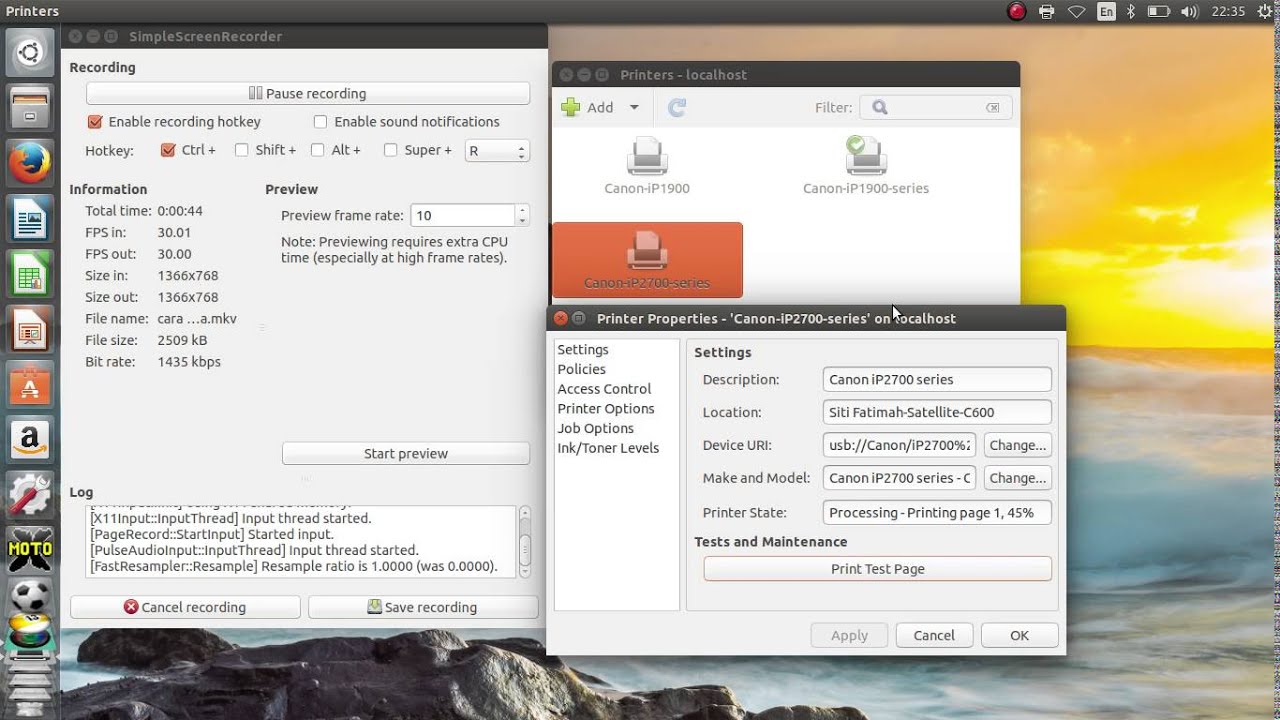Click the Preview frame rate stepper arrows
The height and width of the screenshot is (720, 1280).
point(522,215)
